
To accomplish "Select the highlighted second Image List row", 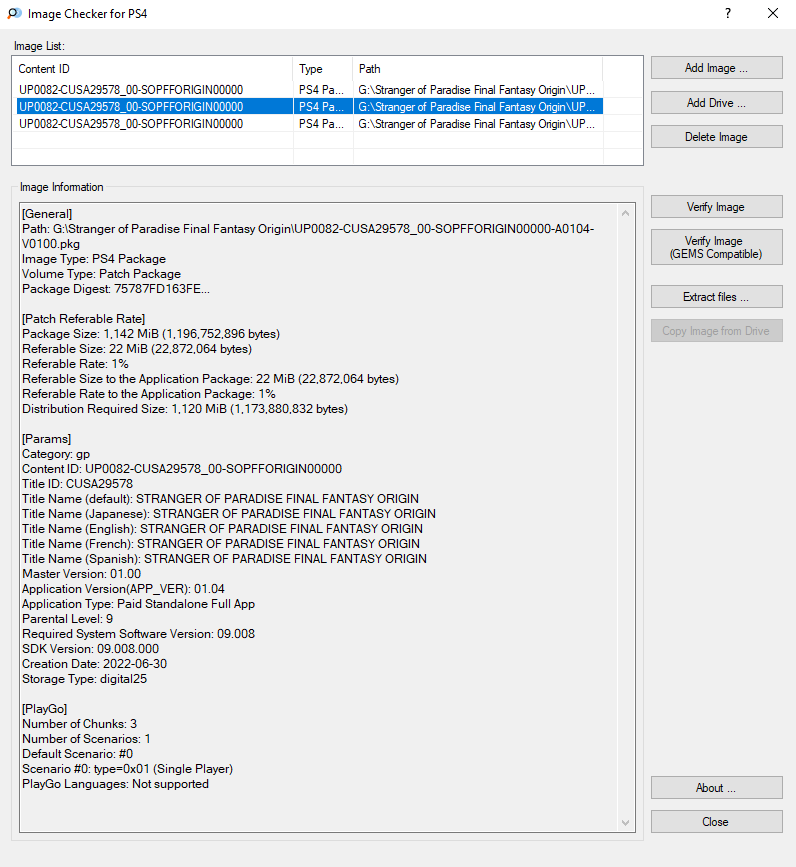I will (310, 107).
